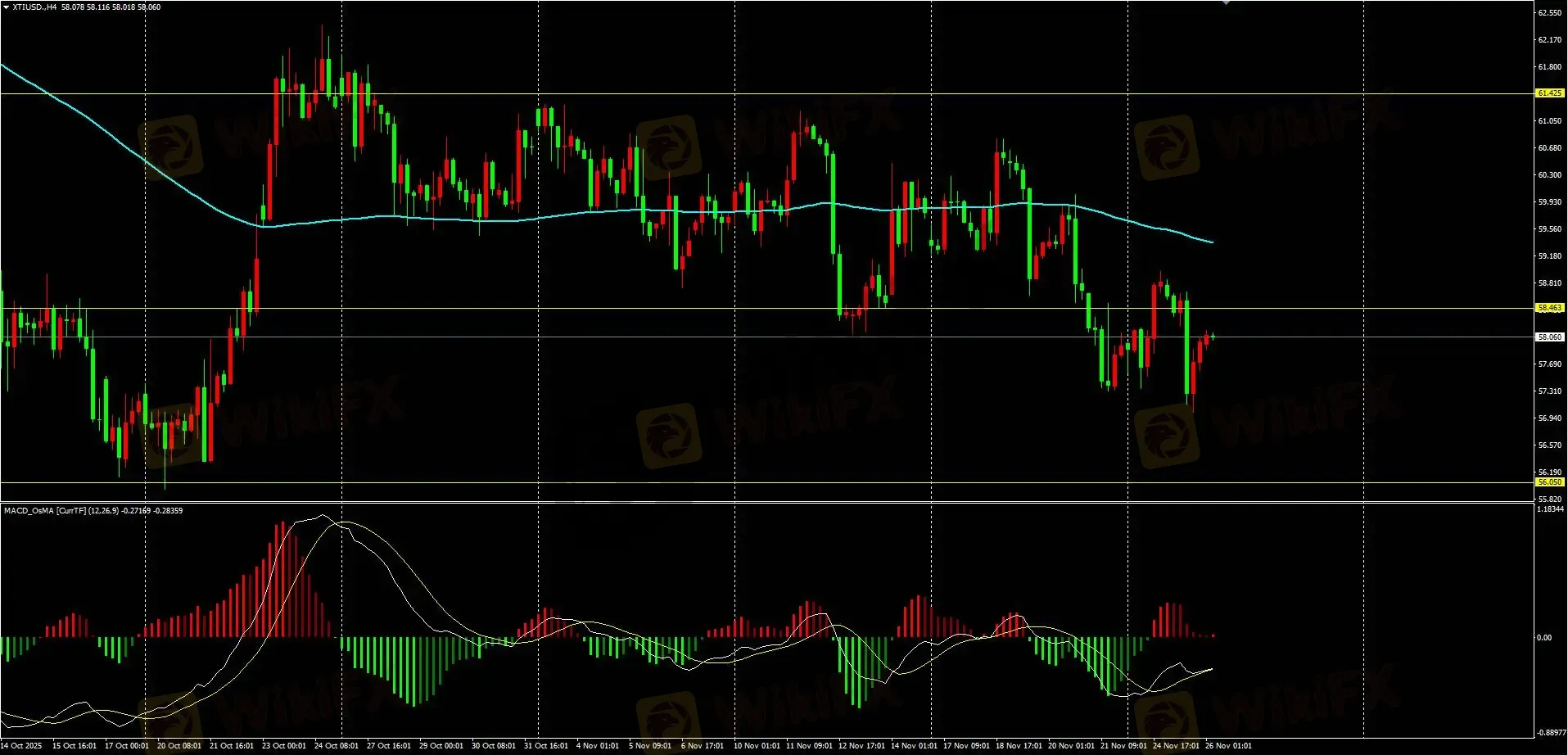The width and height of the screenshot is (1568, 755).
Task: Click the dropdown arrow beside XTIUSD.,H4
Action: (x=7, y=7)
